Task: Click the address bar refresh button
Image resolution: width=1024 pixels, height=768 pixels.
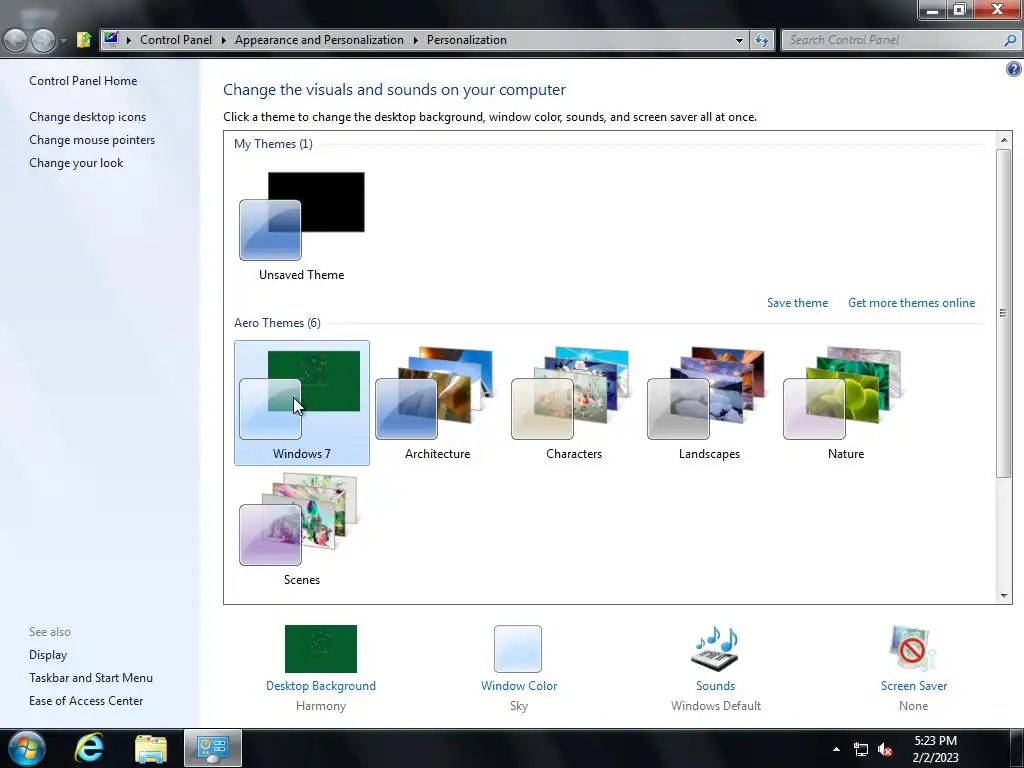Action: [x=761, y=40]
